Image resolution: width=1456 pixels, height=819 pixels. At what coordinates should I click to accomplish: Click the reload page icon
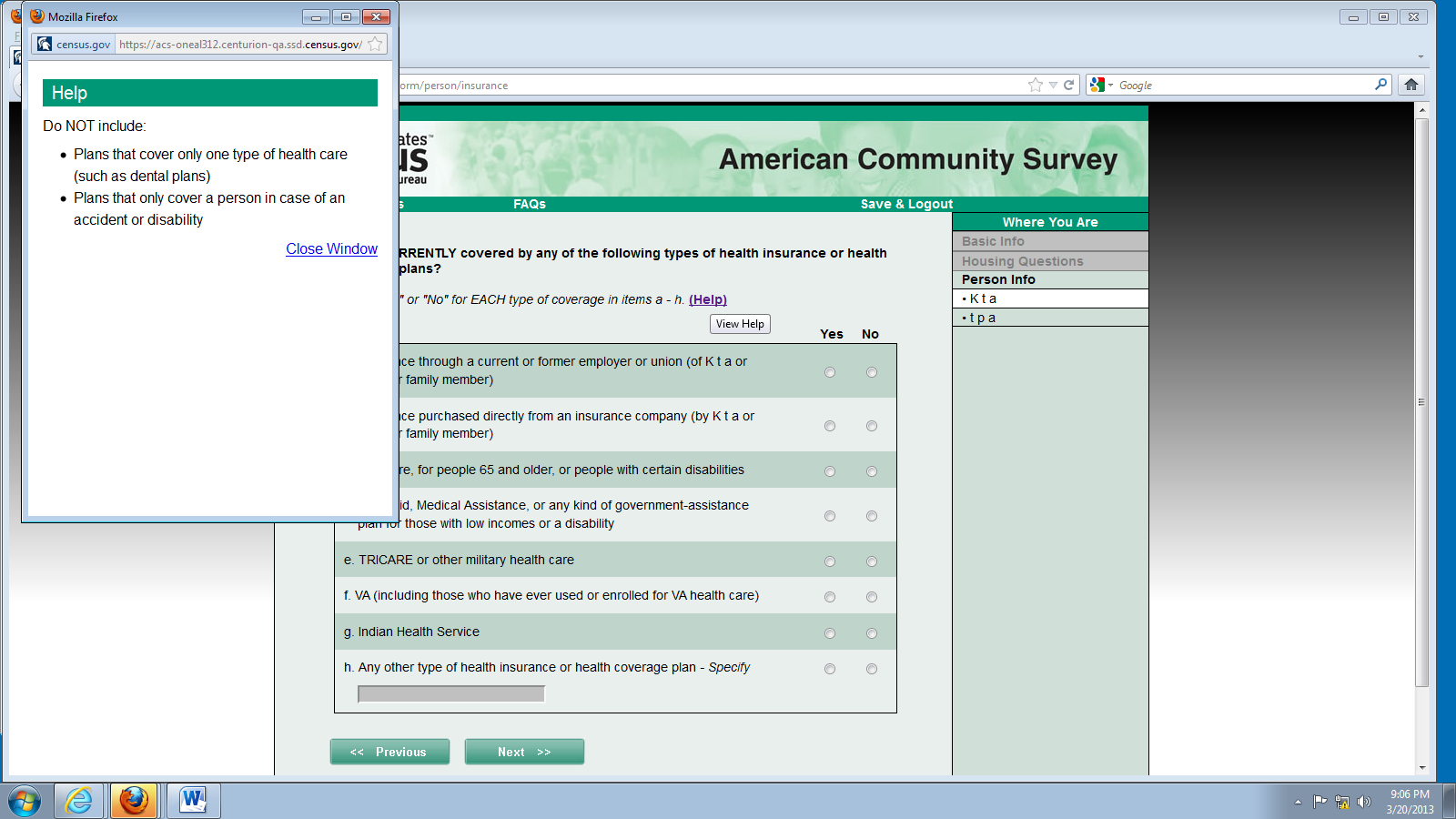[x=1069, y=85]
